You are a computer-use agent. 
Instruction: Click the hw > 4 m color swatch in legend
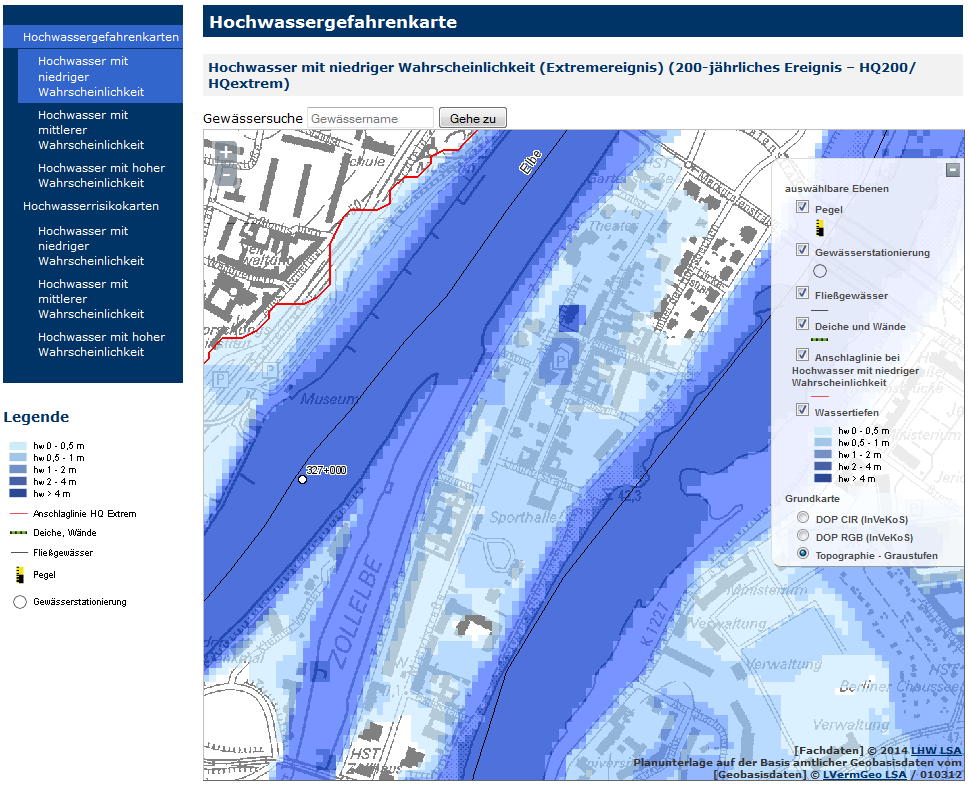pos(19,493)
